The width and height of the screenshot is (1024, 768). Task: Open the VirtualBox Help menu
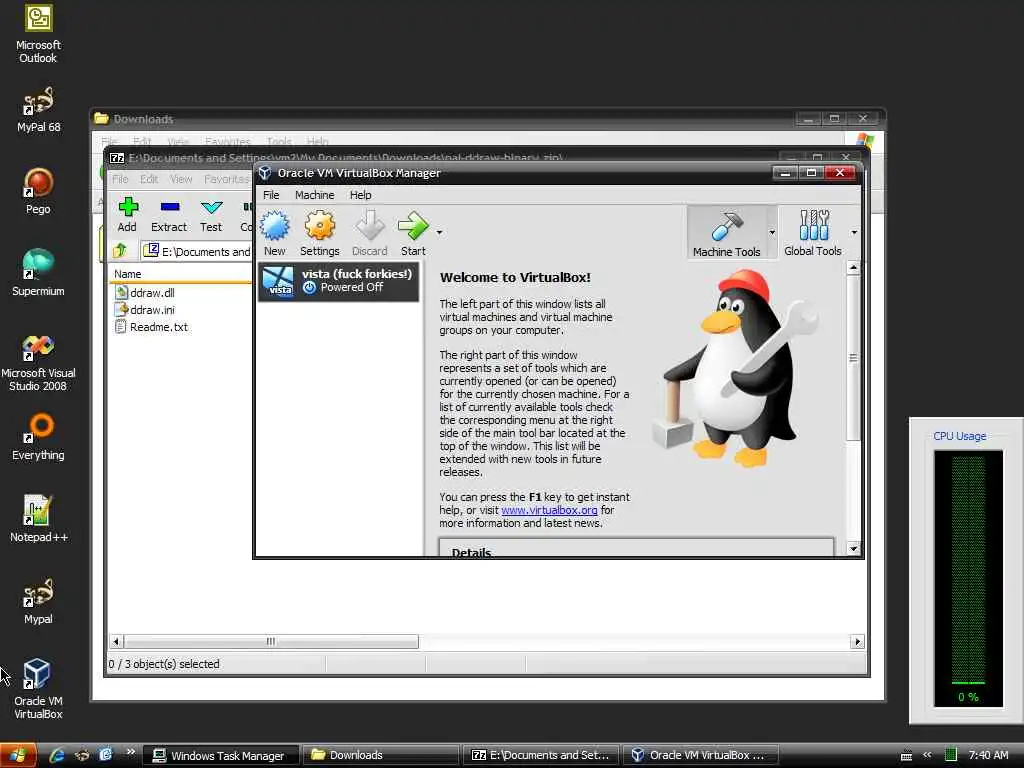click(360, 195)
